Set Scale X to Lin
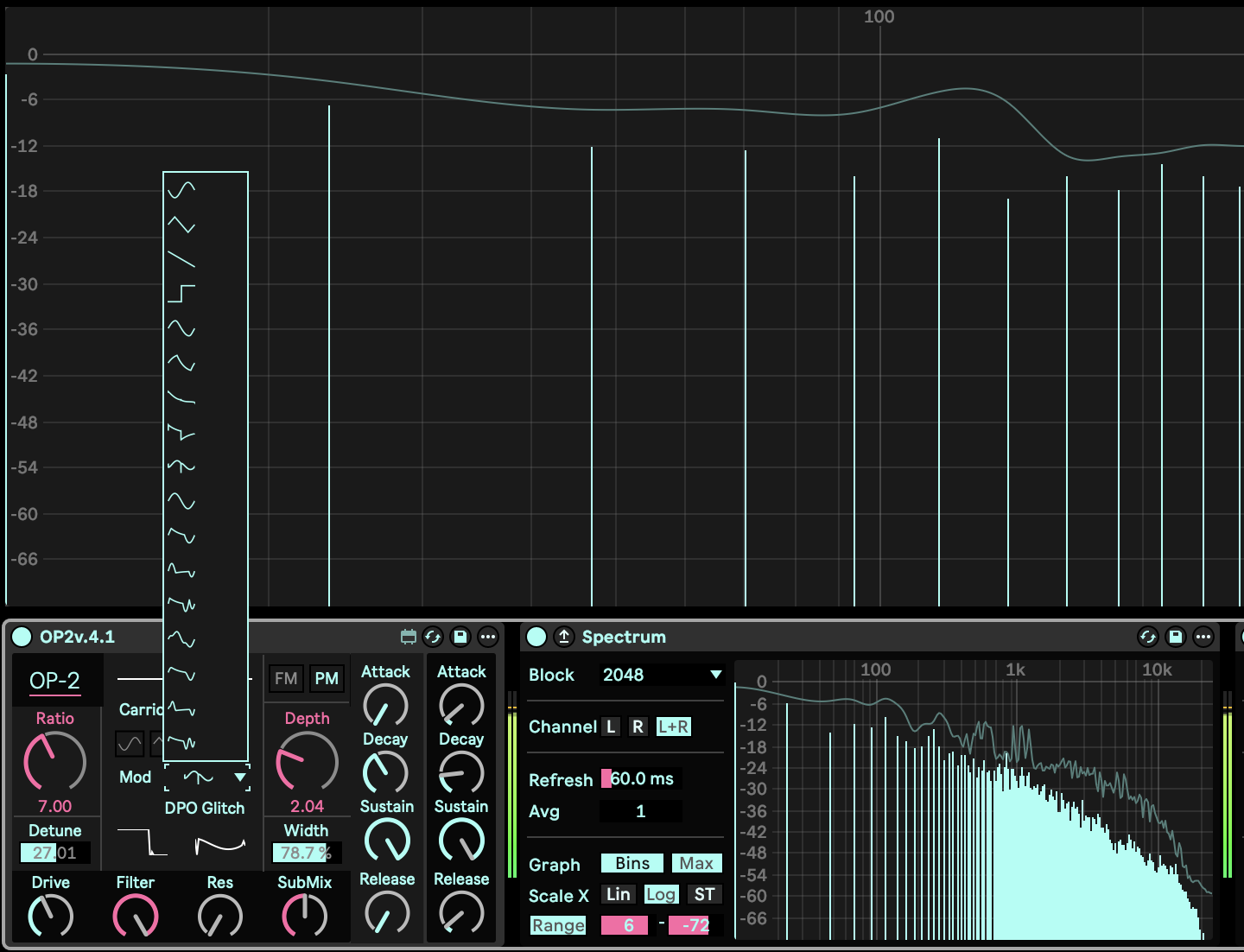This screenshot has height=952, width=1244. point(618,894)
